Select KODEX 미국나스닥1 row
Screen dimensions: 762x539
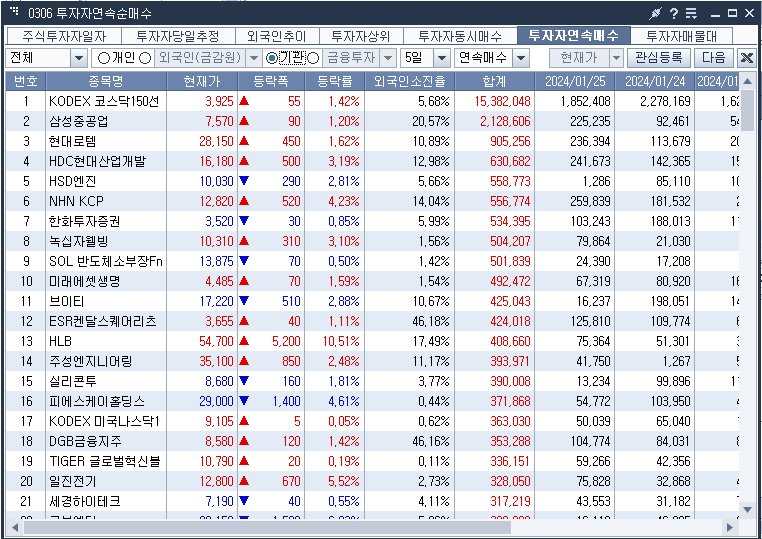tap(372, 421)
